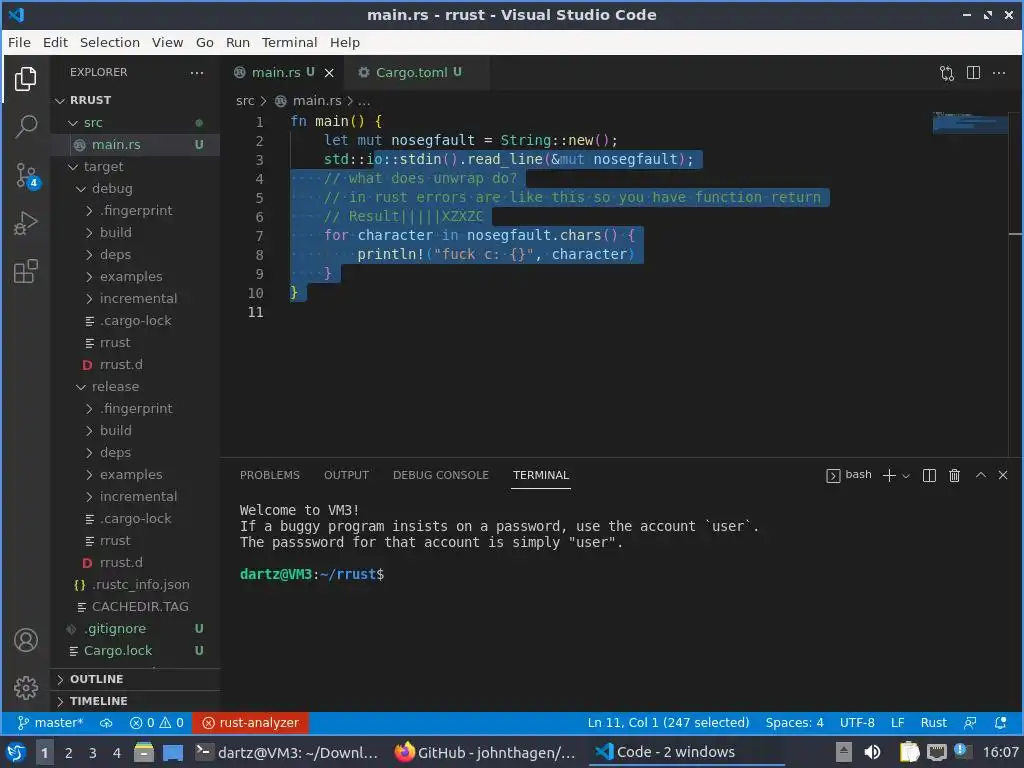The image size is (1024, 768).
Task: Collapse the release folder
Action: pos(135,387)
